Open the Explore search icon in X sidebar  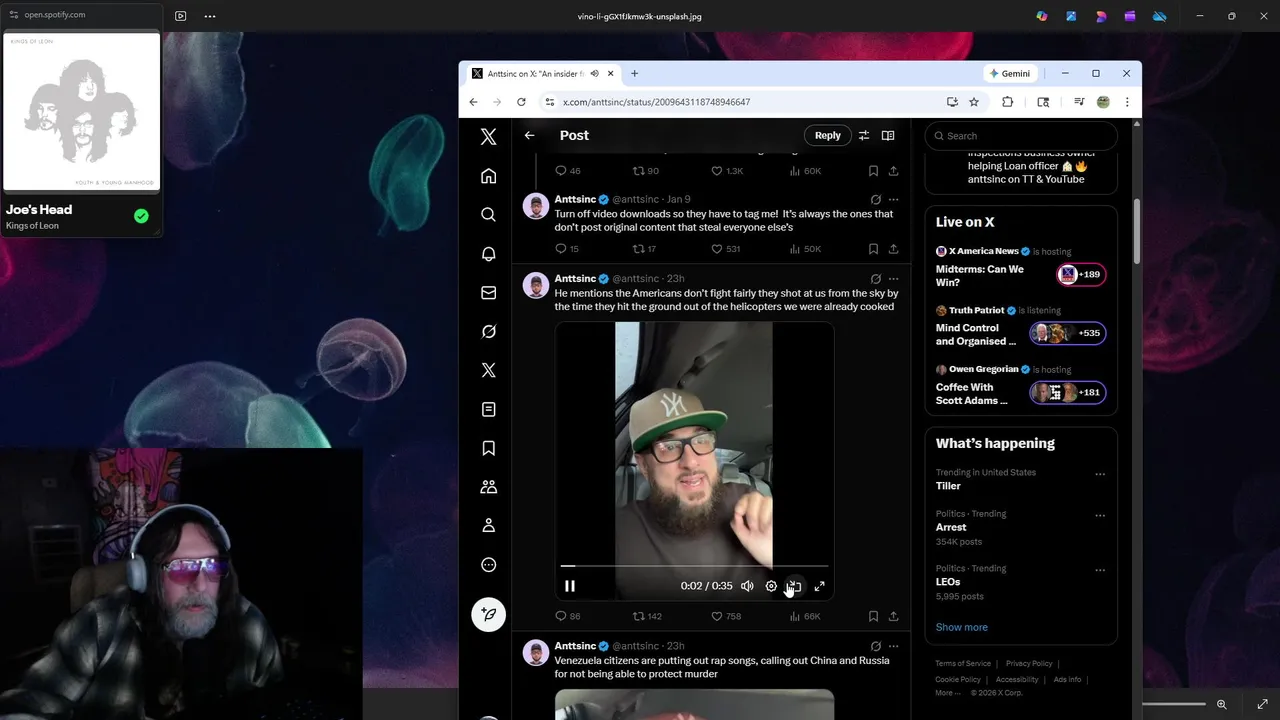click(x=488, y=215)
